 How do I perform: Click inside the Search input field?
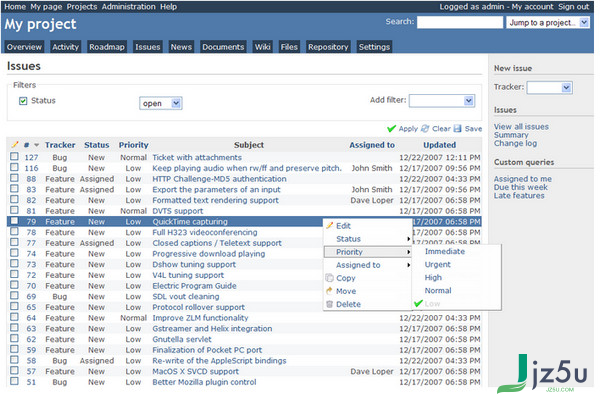460,22
